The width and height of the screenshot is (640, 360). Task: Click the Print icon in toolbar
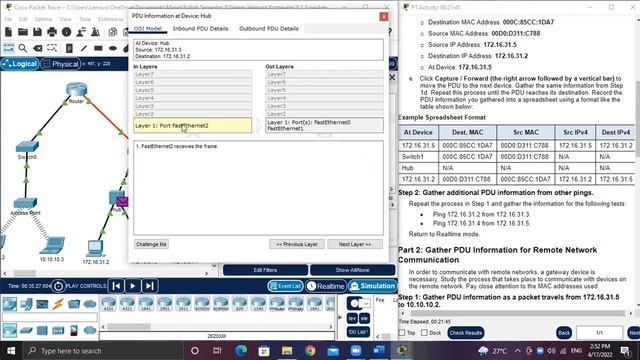pyautogui.click(x=52, y=32)
